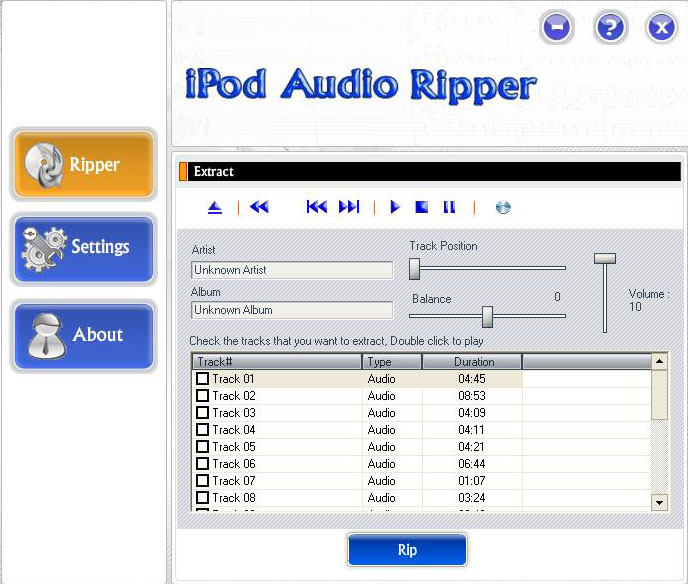Select the 06:44 duration cell
Viewport: 688px width, 584px height.
472,464
